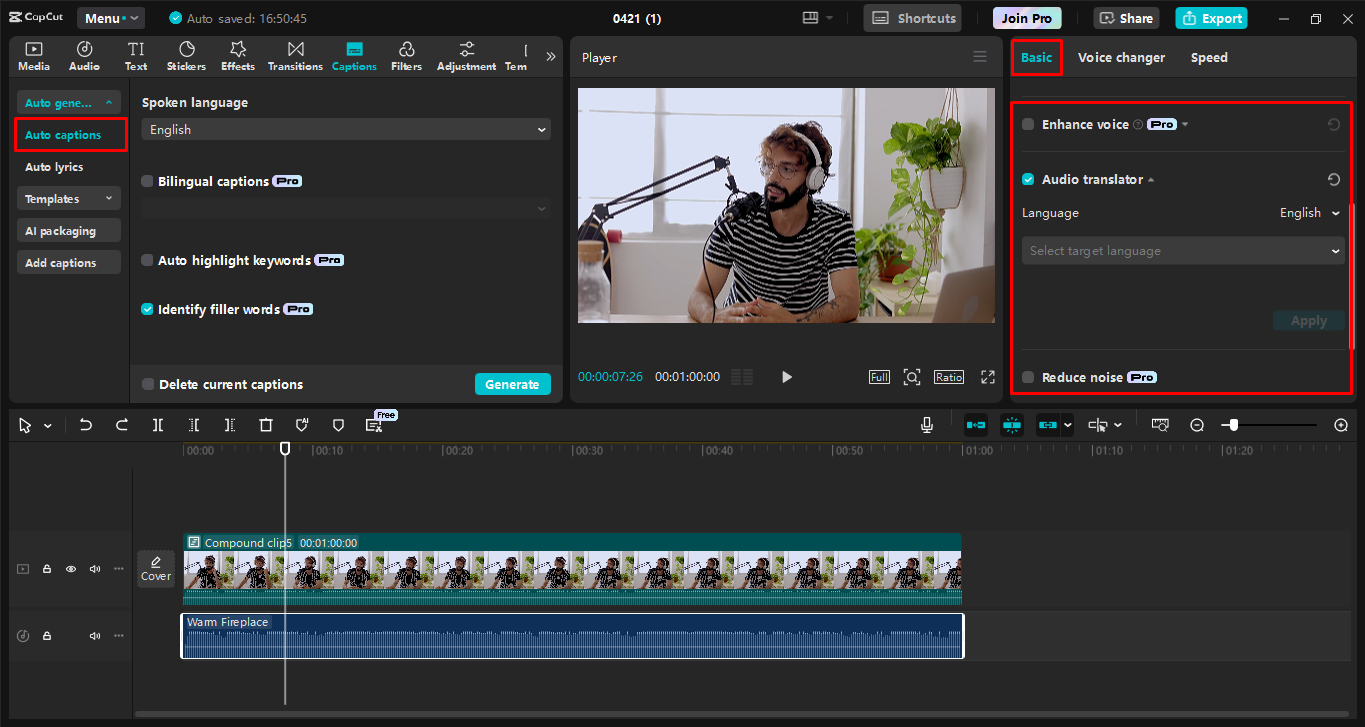Click the Generate button

513,384
